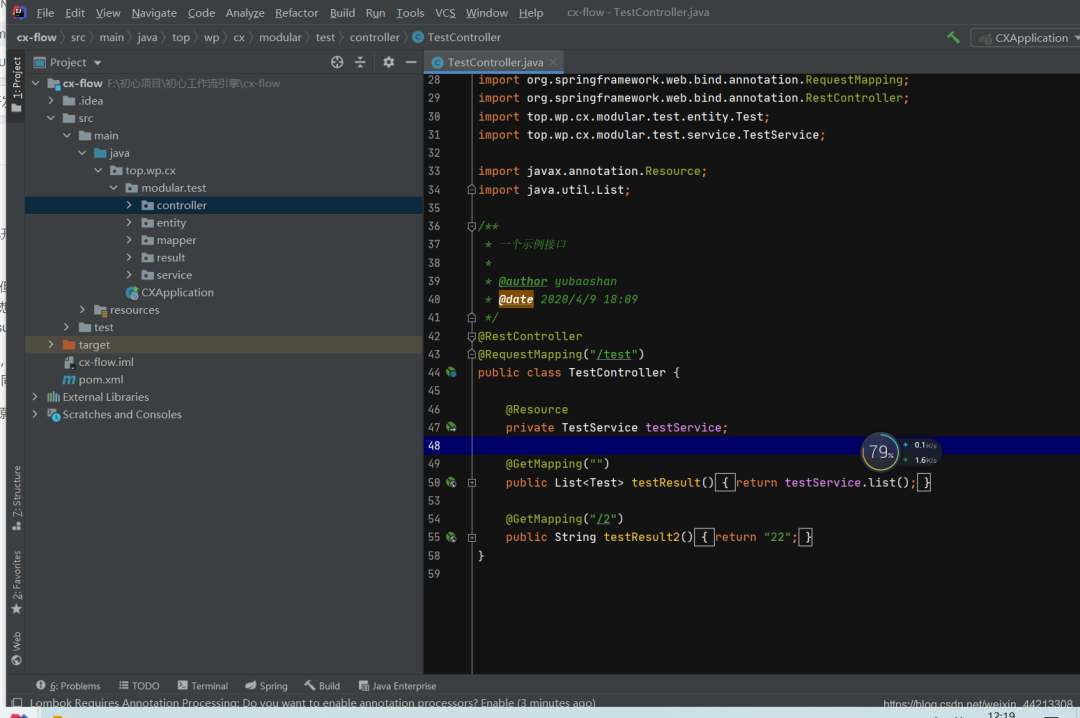Expand the entity package folder
Screen dimensions: 1080x718
click(x=130, y=223)
